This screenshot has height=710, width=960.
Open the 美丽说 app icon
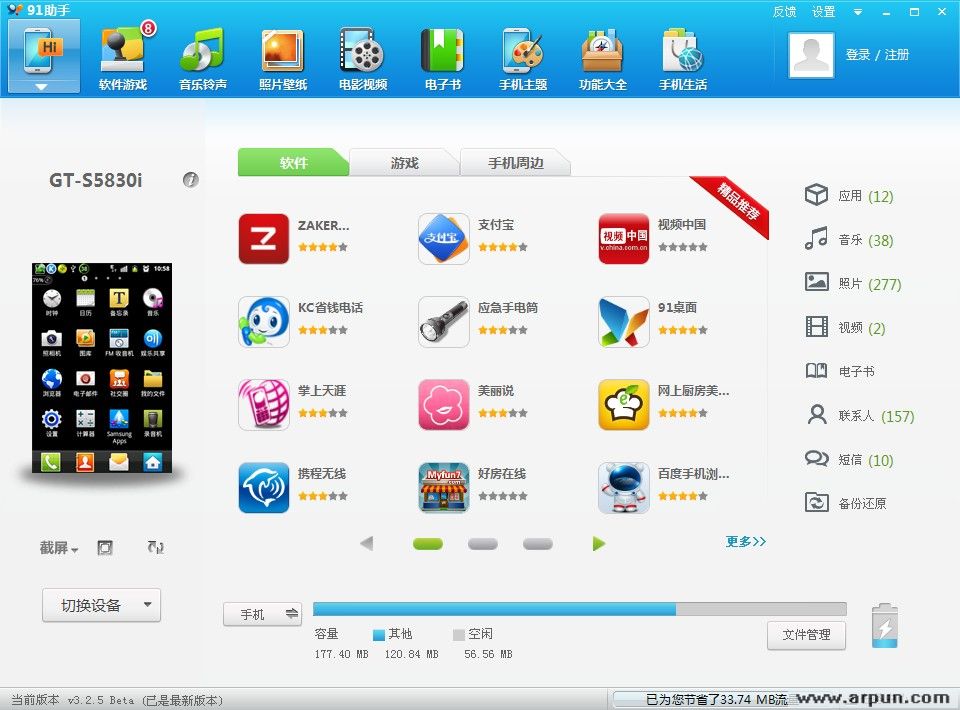443,405
